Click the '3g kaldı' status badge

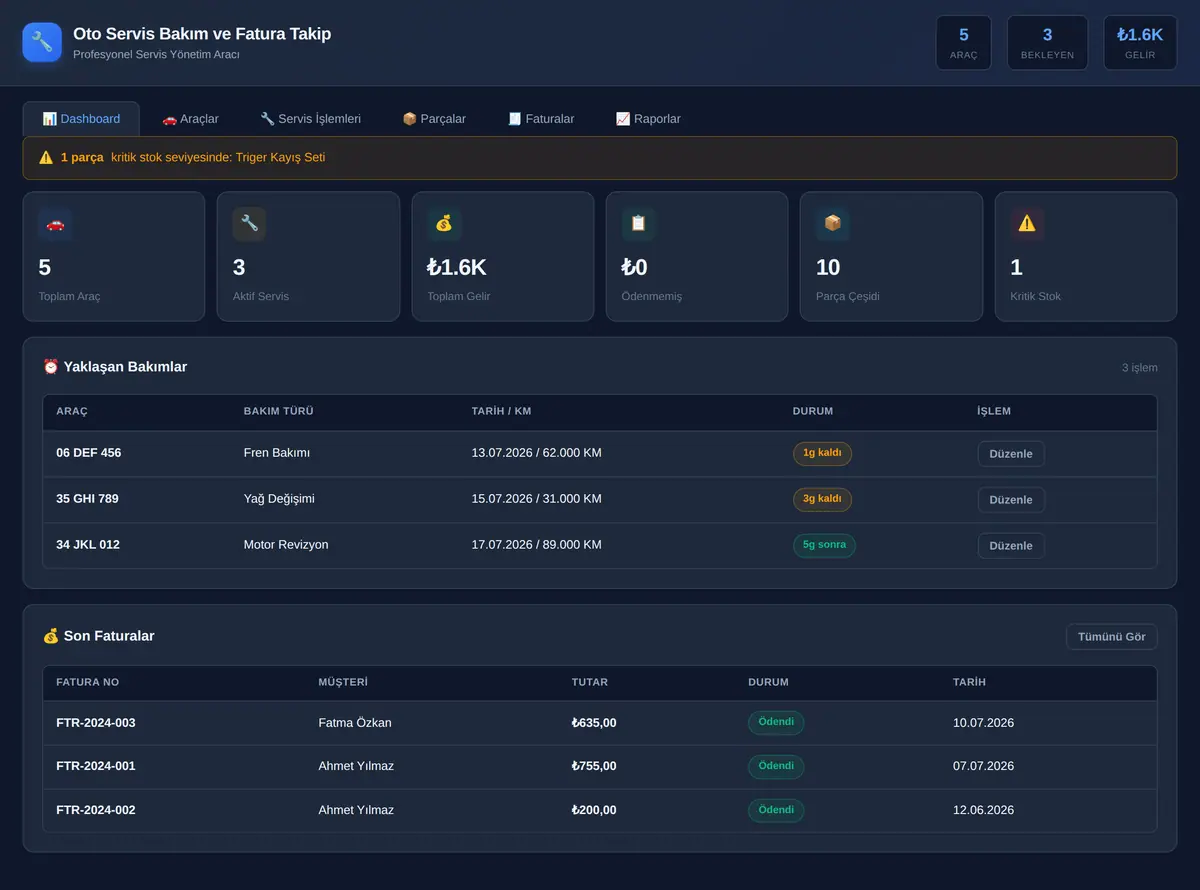pyautogui.click(x=822, y=499)
